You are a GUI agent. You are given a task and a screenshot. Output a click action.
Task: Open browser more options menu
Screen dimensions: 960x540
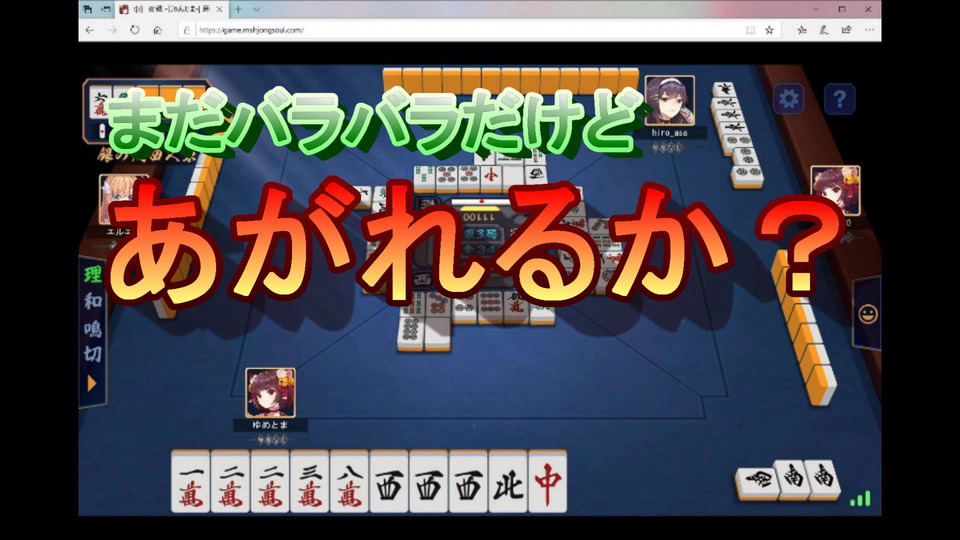tap(869, 30)
